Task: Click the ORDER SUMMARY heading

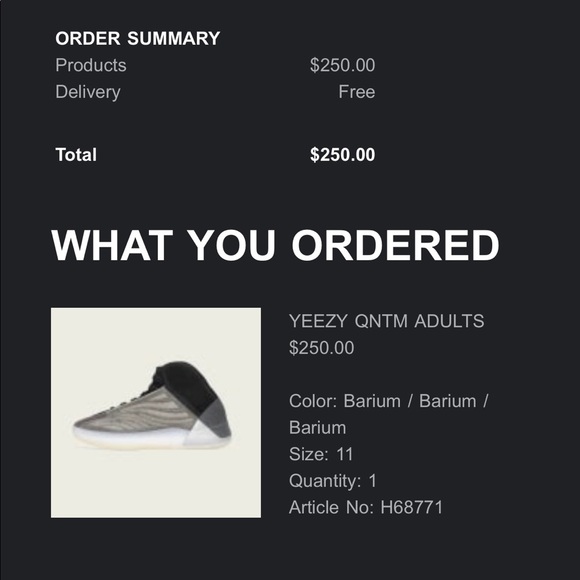Action: [138, 38]
